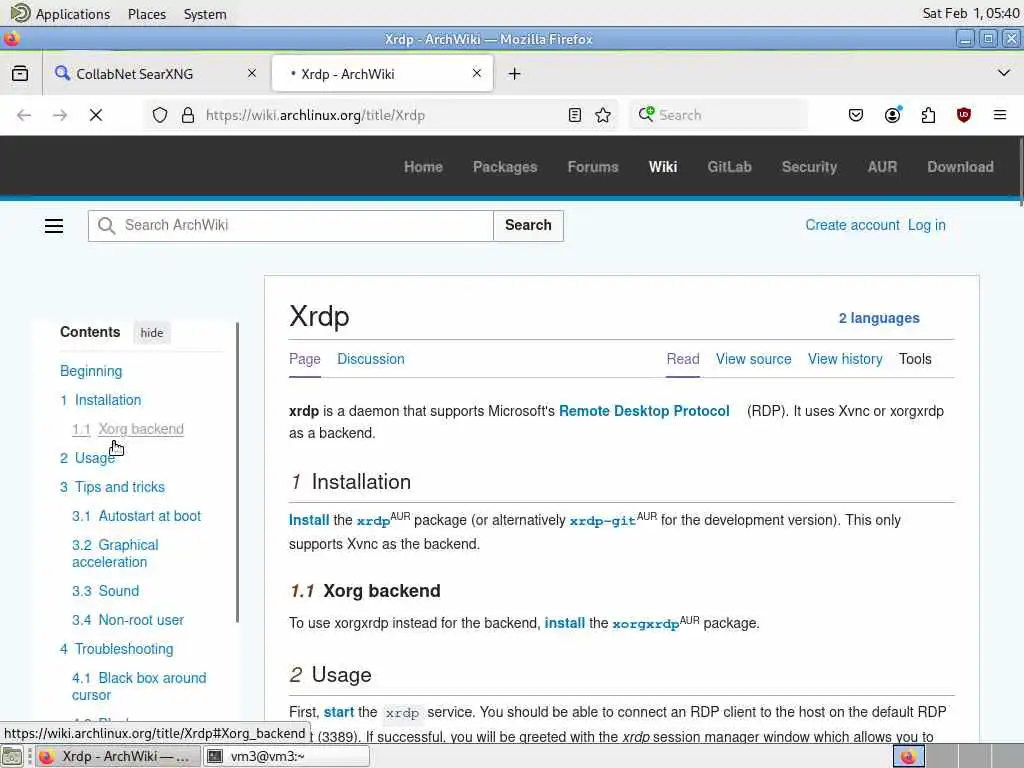Stop loading the page with X button
This screenshot has height=768, width=1024.
(96, 116)
